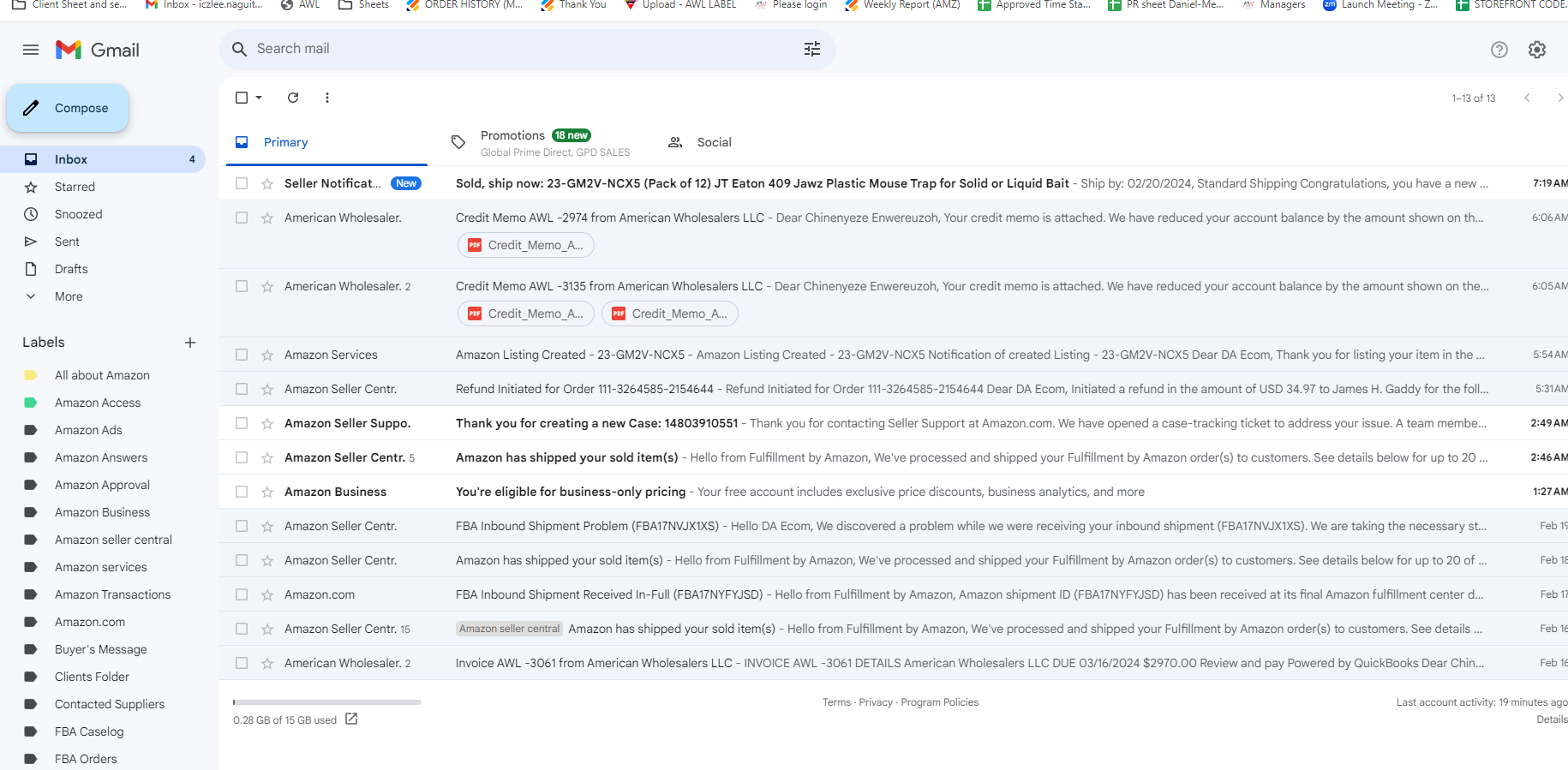Open the Managers bookmark
Viewport: 1568px width, 770px height.
[1273, 4]
